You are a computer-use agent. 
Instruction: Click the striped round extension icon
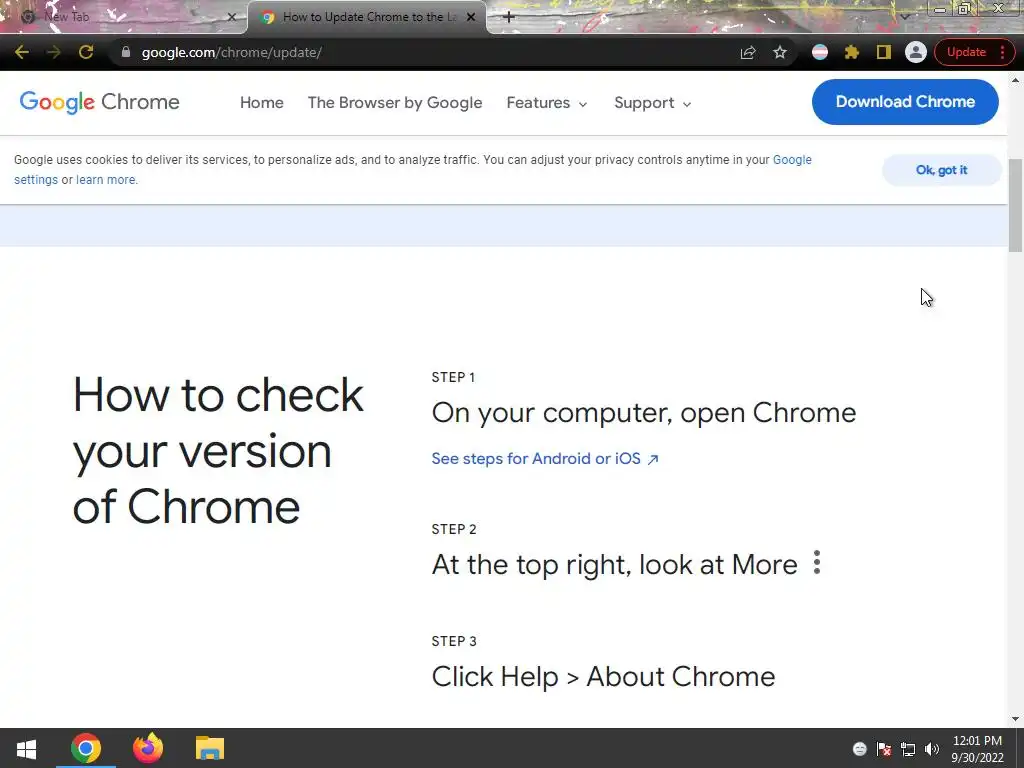coord(820,52)
